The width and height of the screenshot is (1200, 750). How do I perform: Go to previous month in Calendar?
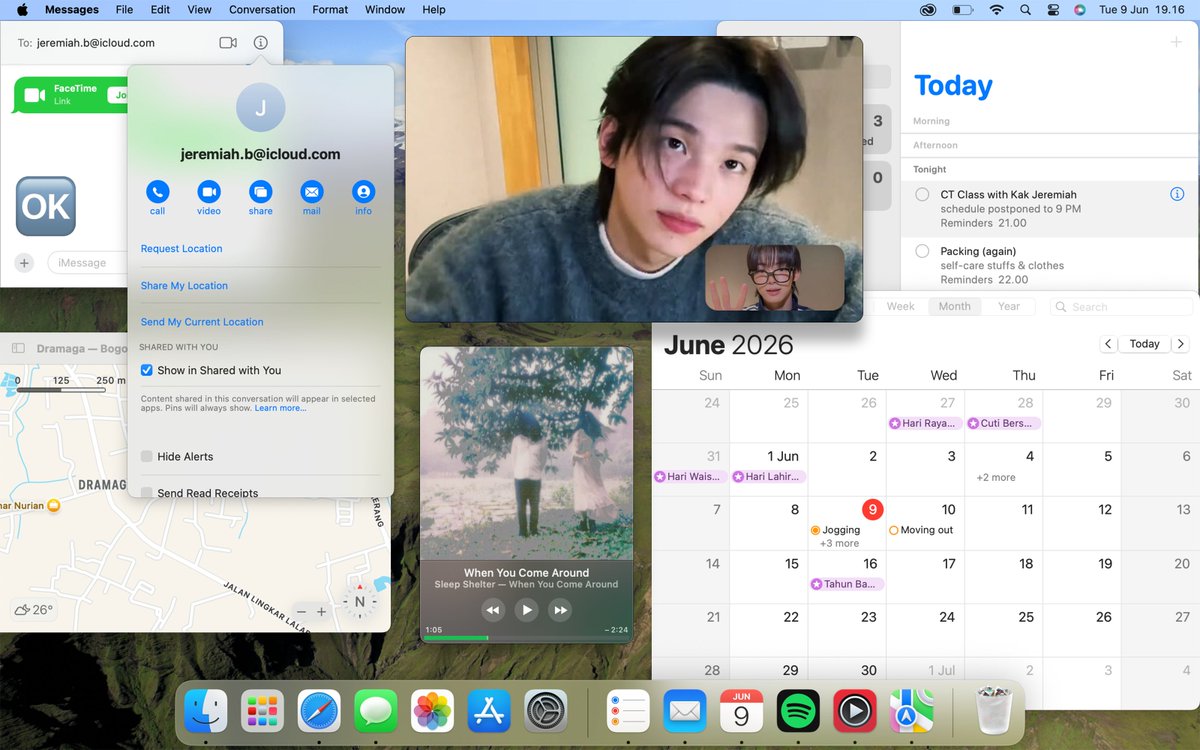[x=1108, y=344]
